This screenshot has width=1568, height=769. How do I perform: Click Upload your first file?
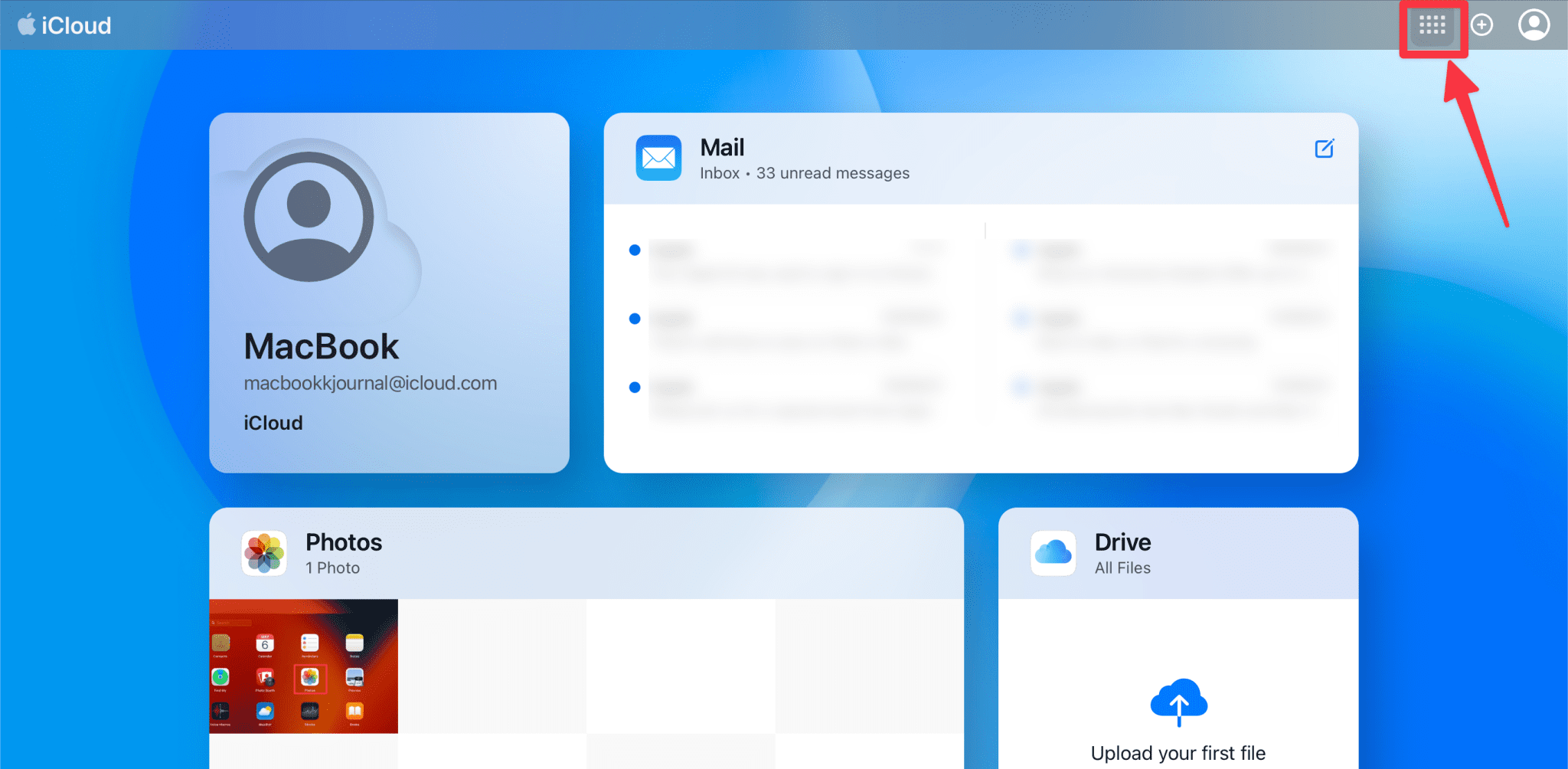[x=1178, y=752]
